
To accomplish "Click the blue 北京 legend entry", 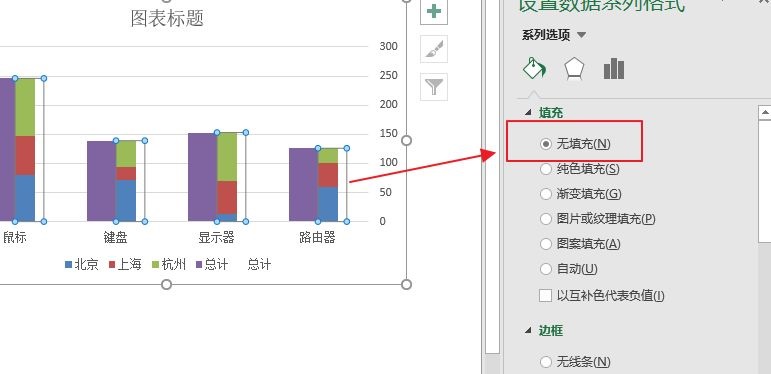I will pos(82,265).
